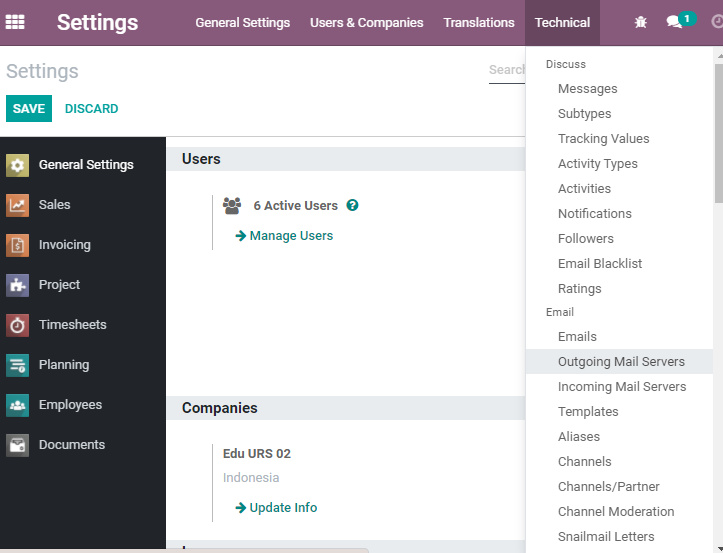
Task: Click the Invoicing sidebar icon
Action: [x=18, y=245]
